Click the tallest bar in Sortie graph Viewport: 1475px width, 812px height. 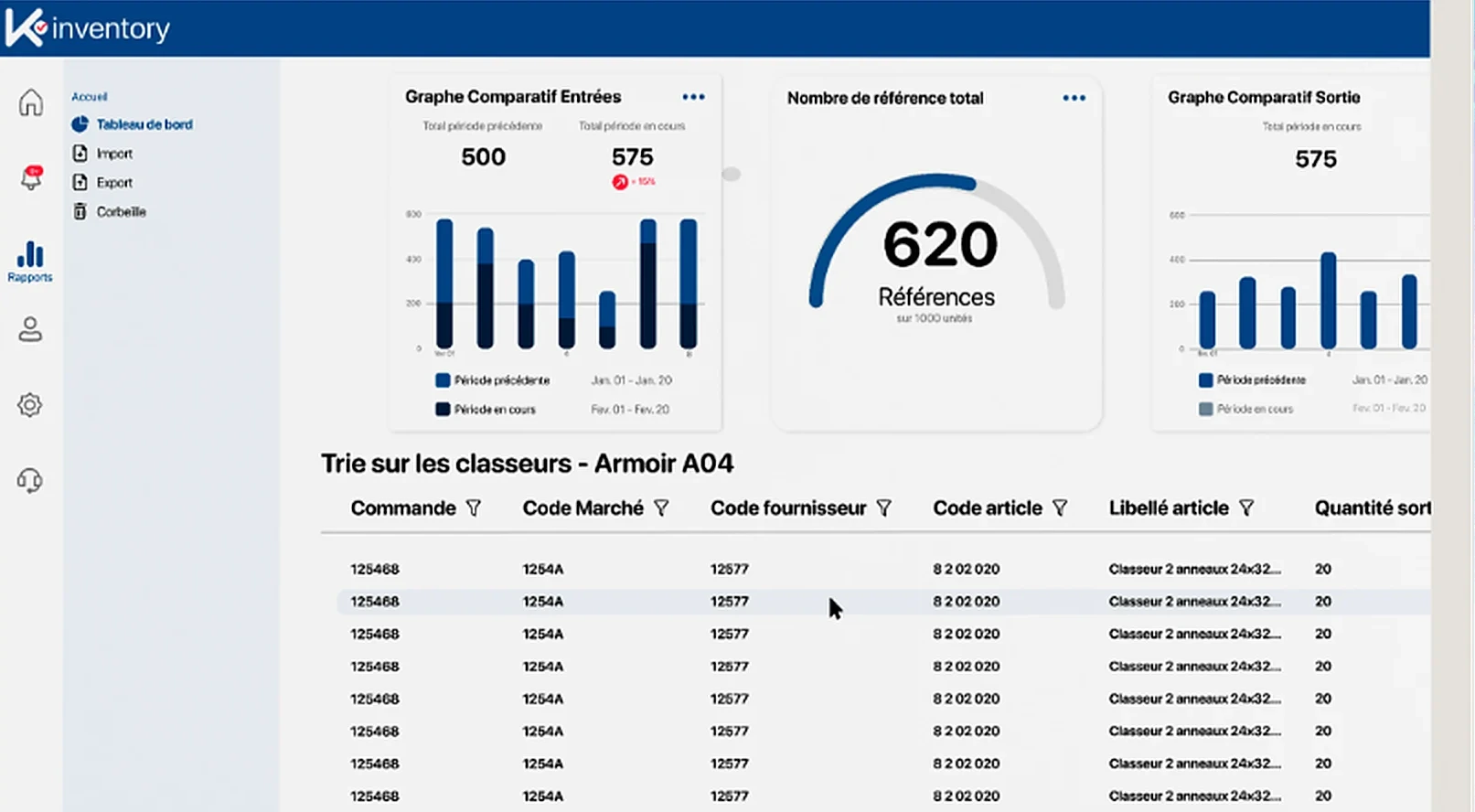click(x=1329, y=300)
